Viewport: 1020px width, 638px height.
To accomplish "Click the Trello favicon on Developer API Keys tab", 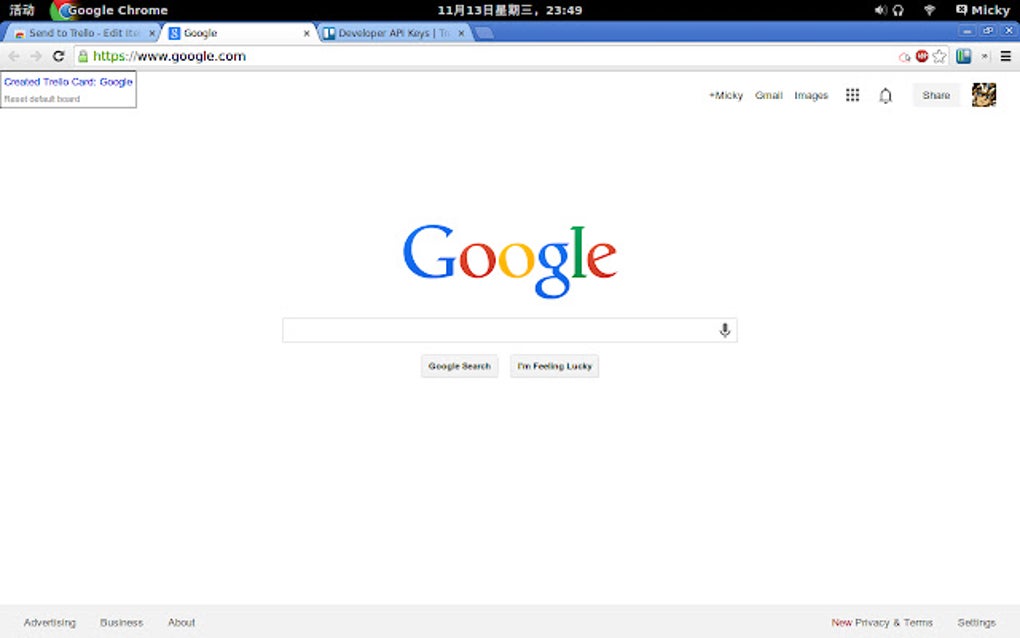I will tap(329, 33).
